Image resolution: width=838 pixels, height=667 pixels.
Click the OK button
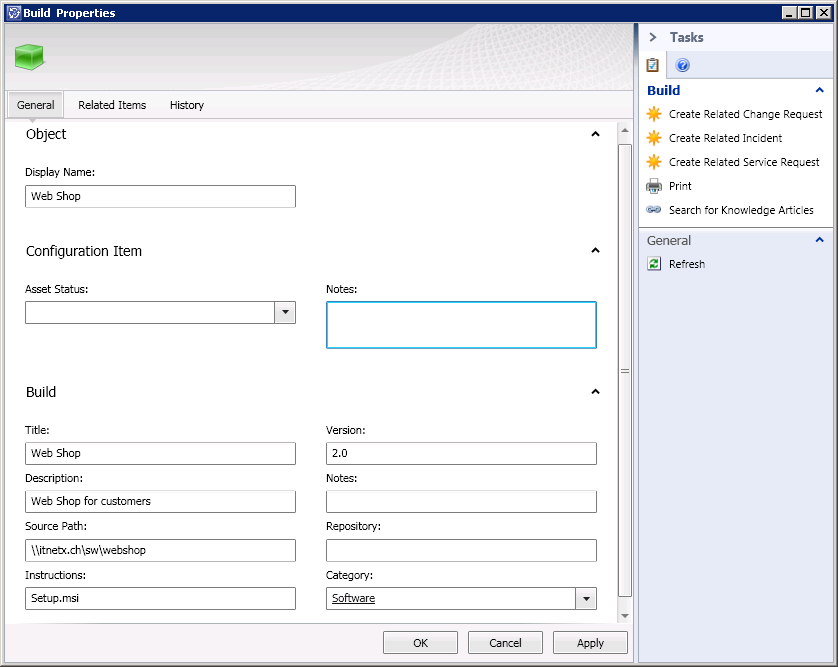pyautogui.click(x=420, y=643)
